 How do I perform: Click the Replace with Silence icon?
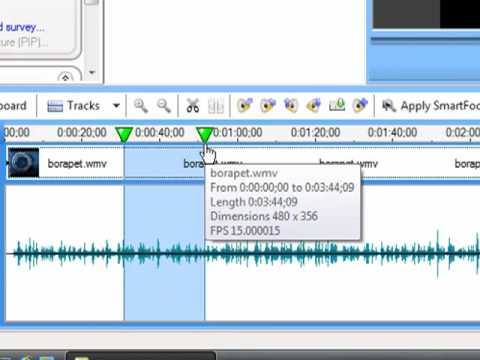click(337, 105)
